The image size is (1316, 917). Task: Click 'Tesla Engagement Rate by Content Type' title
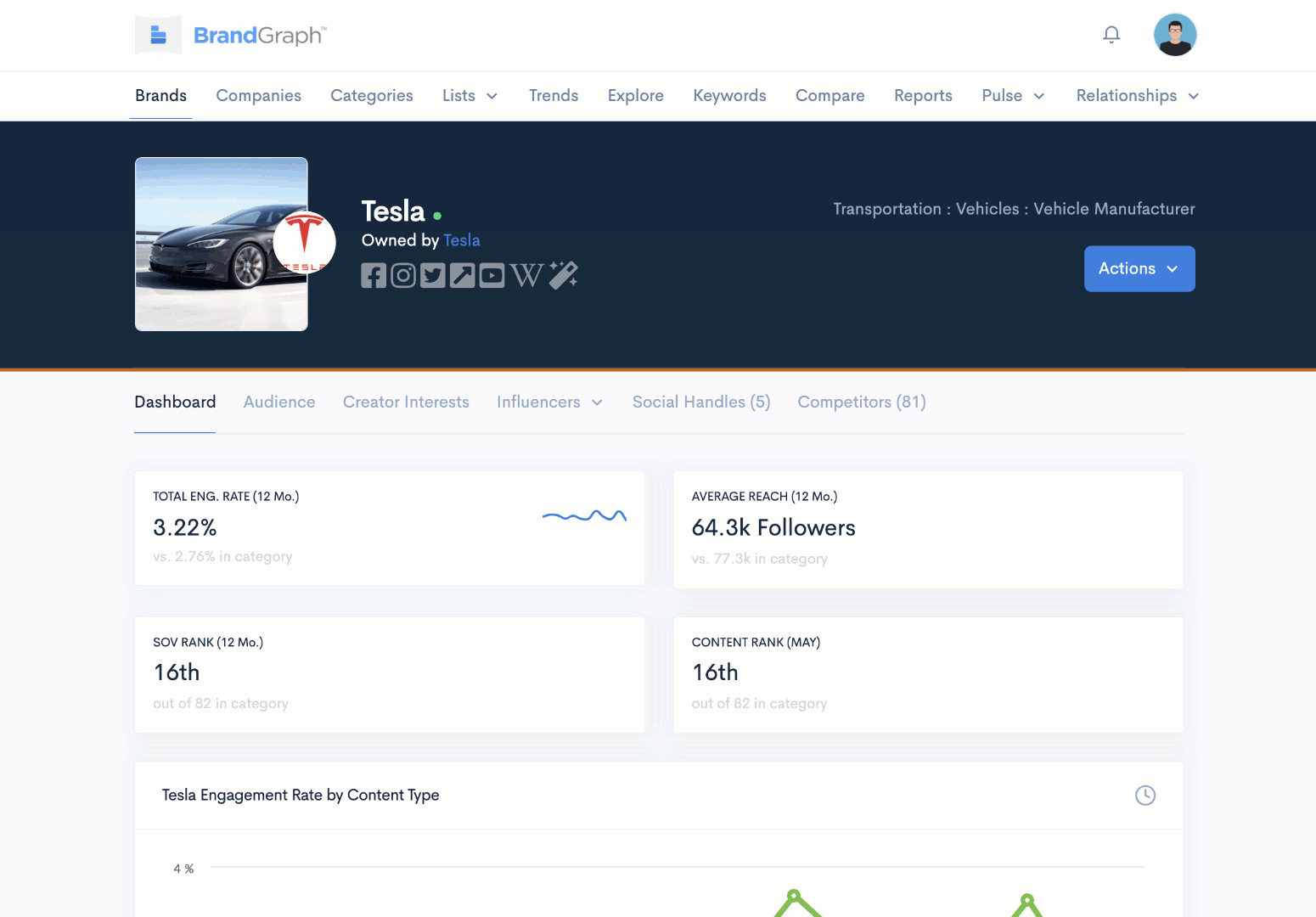click(x=301, y=796)
